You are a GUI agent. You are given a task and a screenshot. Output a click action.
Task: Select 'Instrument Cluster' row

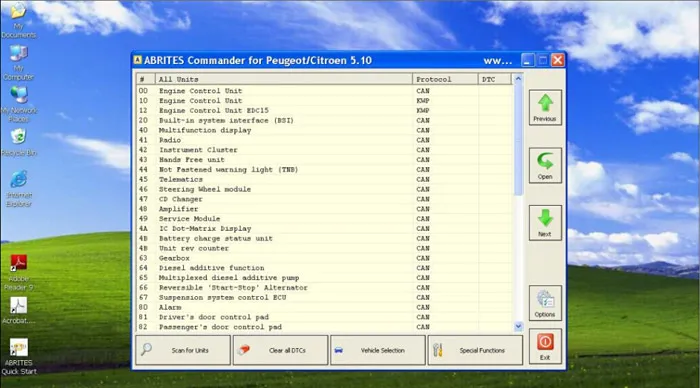(x=325, y=150)
